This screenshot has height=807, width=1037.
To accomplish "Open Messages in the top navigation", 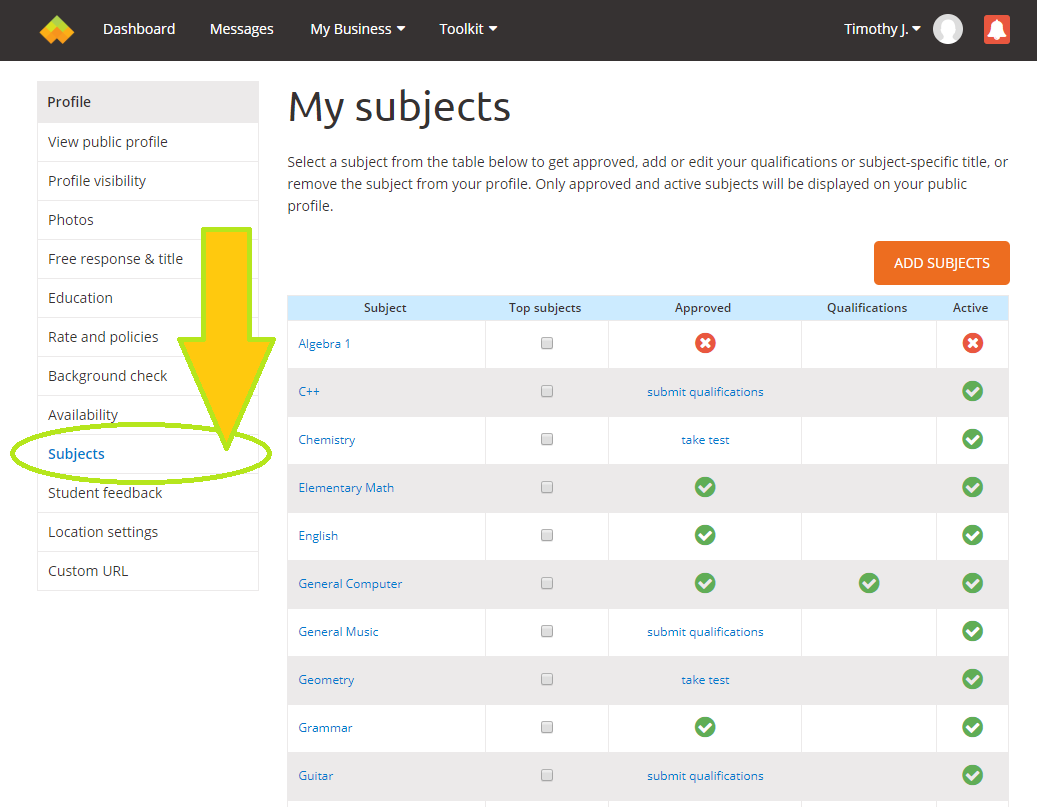I will [241, 29].
